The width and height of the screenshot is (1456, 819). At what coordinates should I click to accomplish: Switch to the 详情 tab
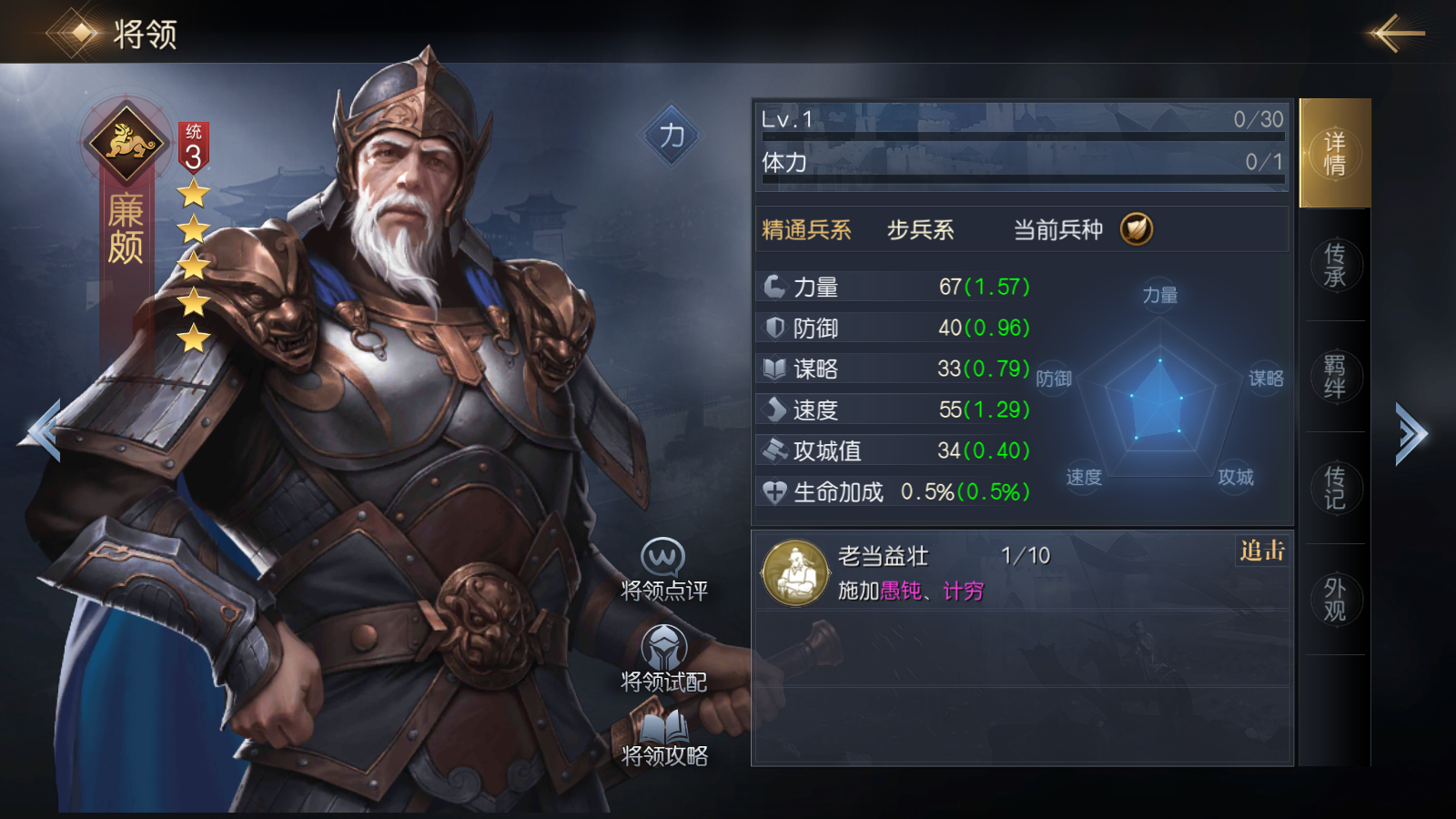pos(1334,154)
